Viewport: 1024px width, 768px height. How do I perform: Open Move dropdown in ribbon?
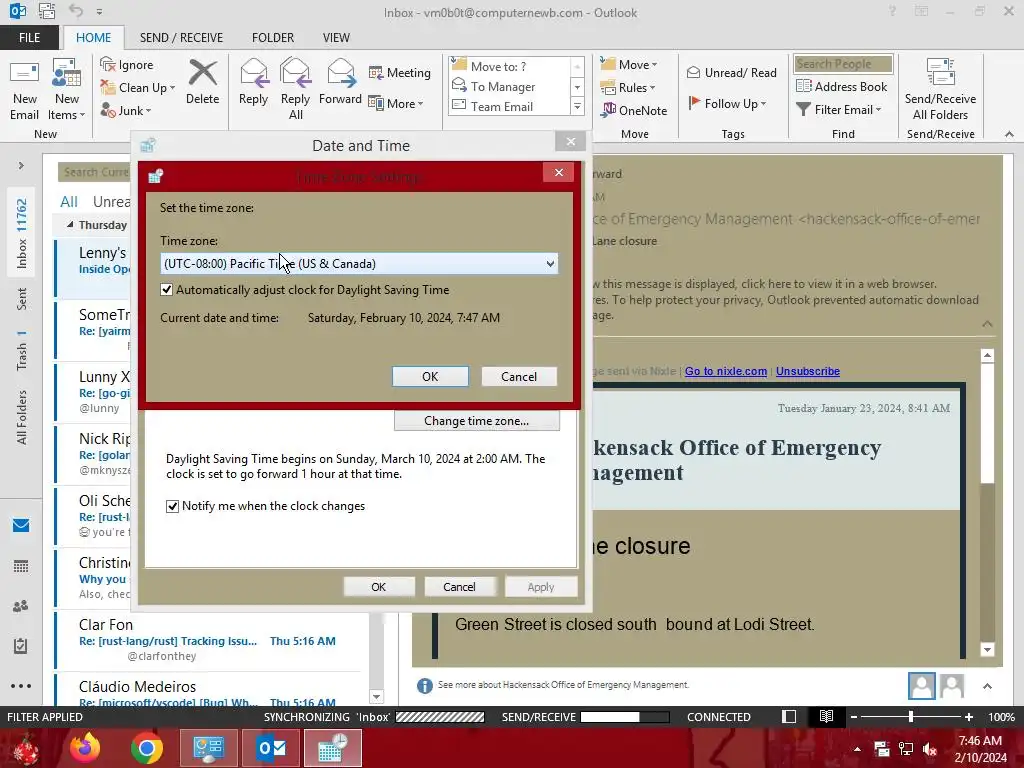(x=628, y=64)
